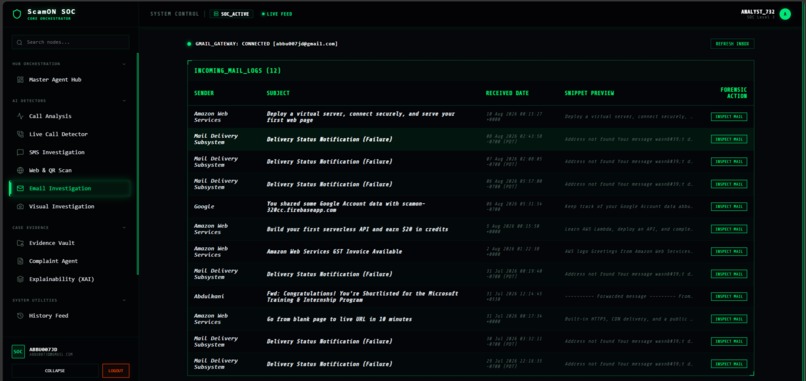Click the magnifier icon in search box
This screenshot has width=806, height=381.
(20, 42)
